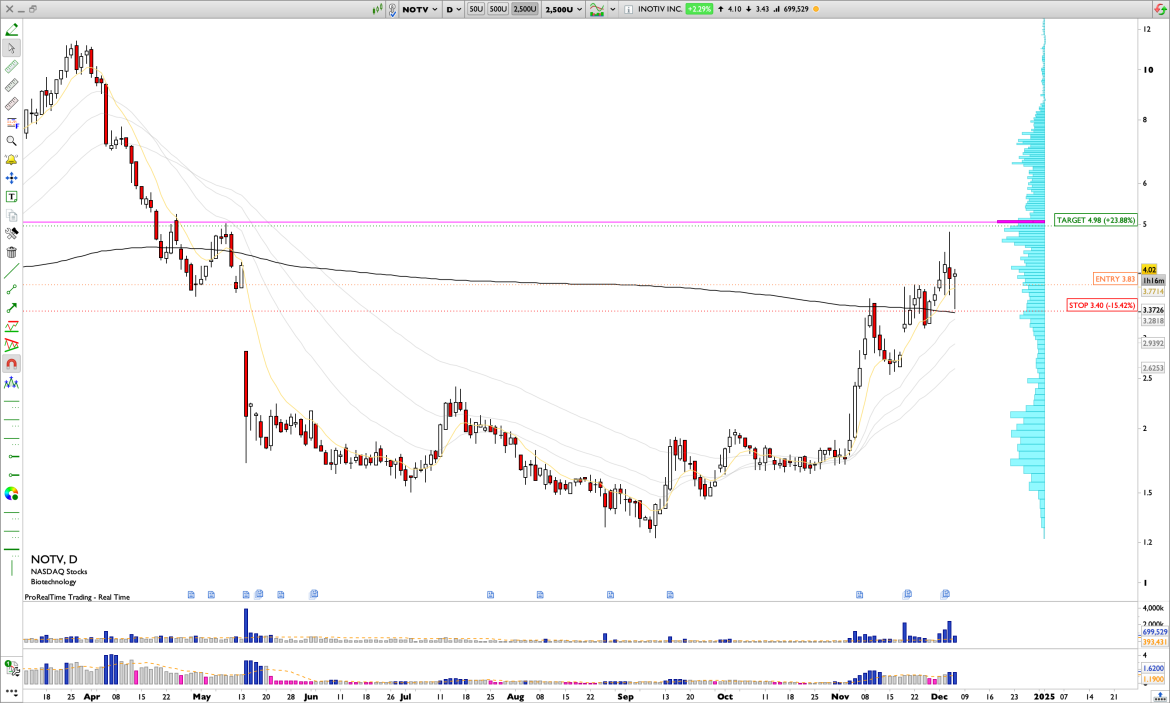Toggle the magnet snap tool
Image resolution: width=1170 pixels, height=703 pixels.
click(11, 363)
